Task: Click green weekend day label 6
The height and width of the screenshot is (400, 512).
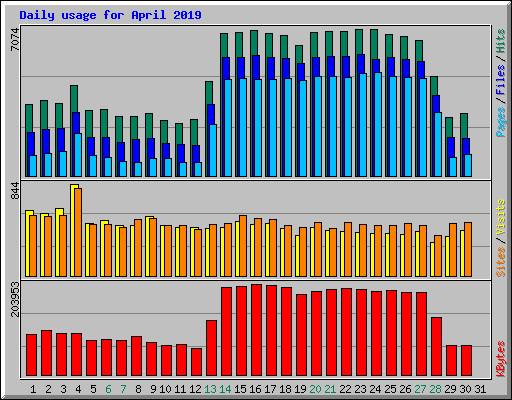Action: pos(108,389)
